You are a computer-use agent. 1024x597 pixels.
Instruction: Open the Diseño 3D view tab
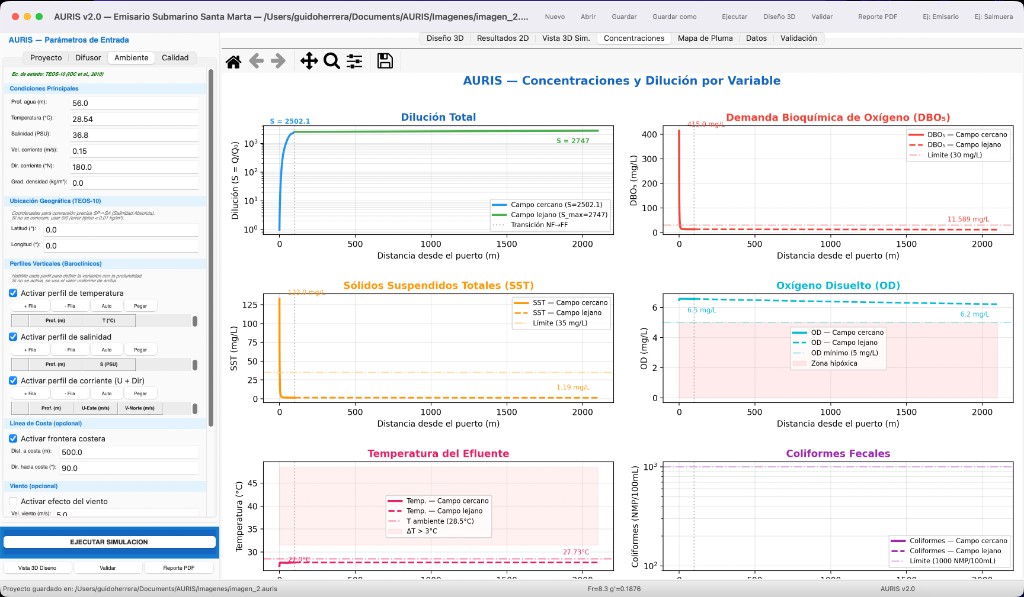point(445,39)
